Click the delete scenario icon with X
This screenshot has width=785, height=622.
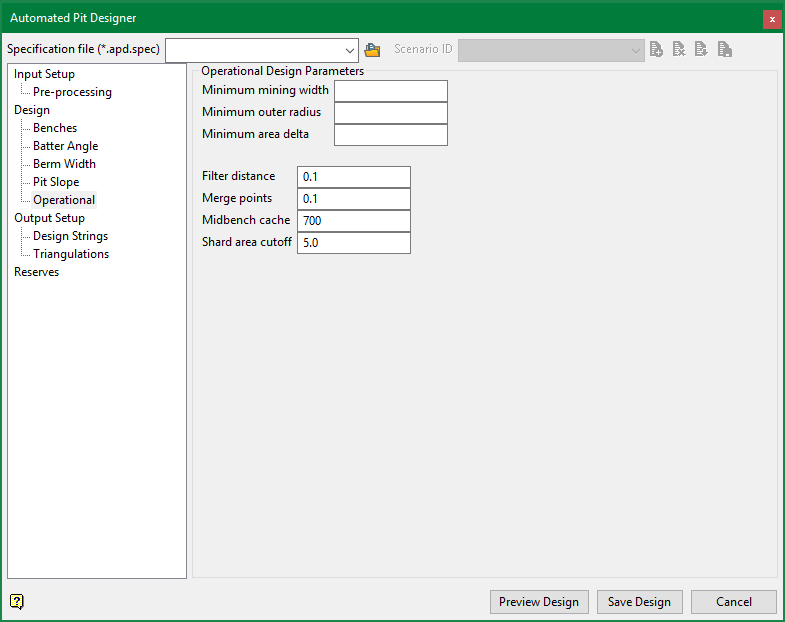679,49
